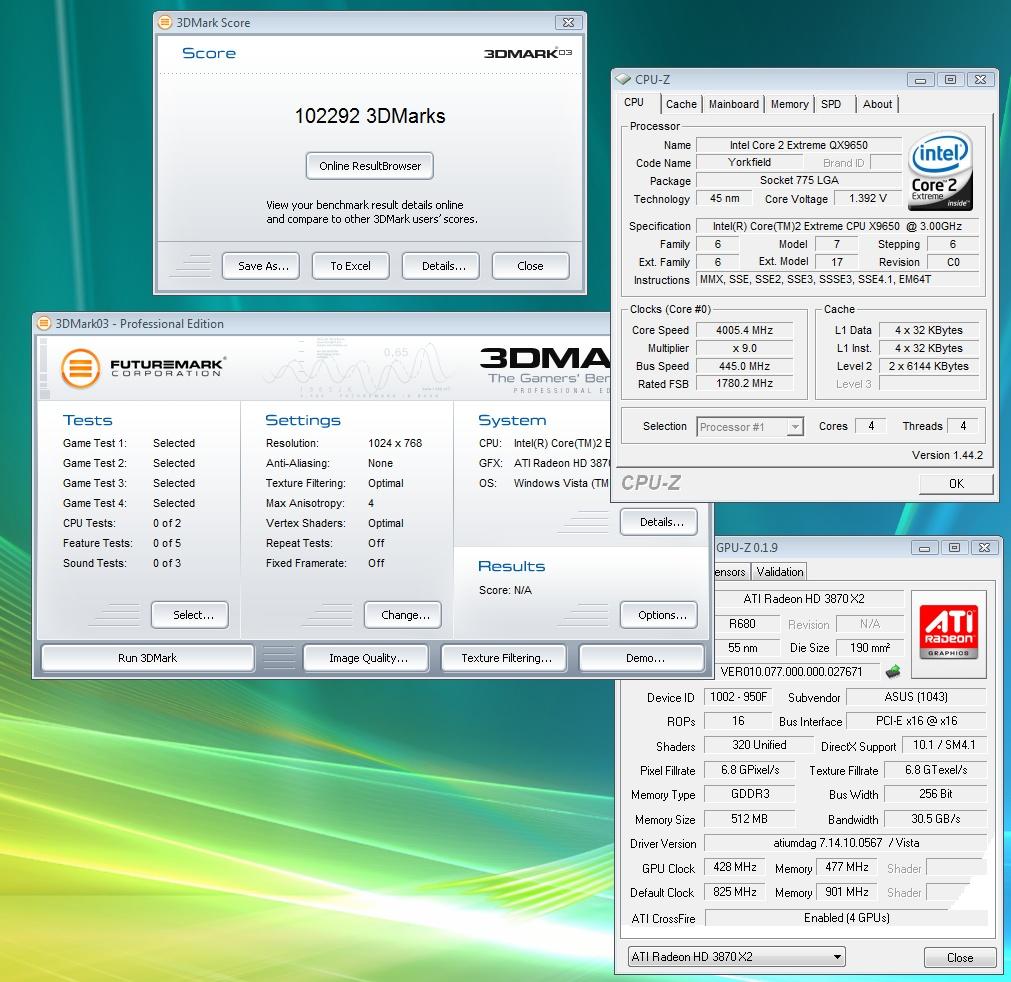Open the Mainboard tab in CPU-Z
The image size is (1011, 982).
[734, 104]
